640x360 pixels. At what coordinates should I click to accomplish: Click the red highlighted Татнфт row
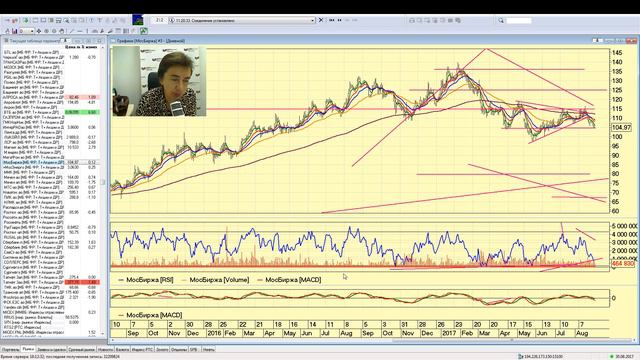coord(50,282)
